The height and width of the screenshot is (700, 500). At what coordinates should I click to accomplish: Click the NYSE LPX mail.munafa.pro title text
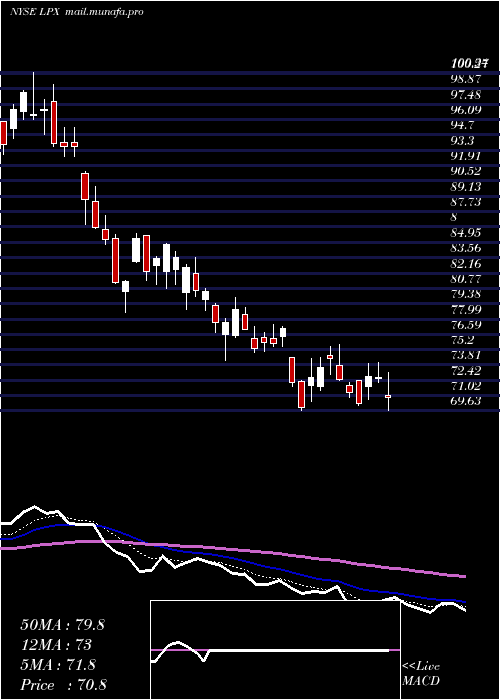pos(77,12)
